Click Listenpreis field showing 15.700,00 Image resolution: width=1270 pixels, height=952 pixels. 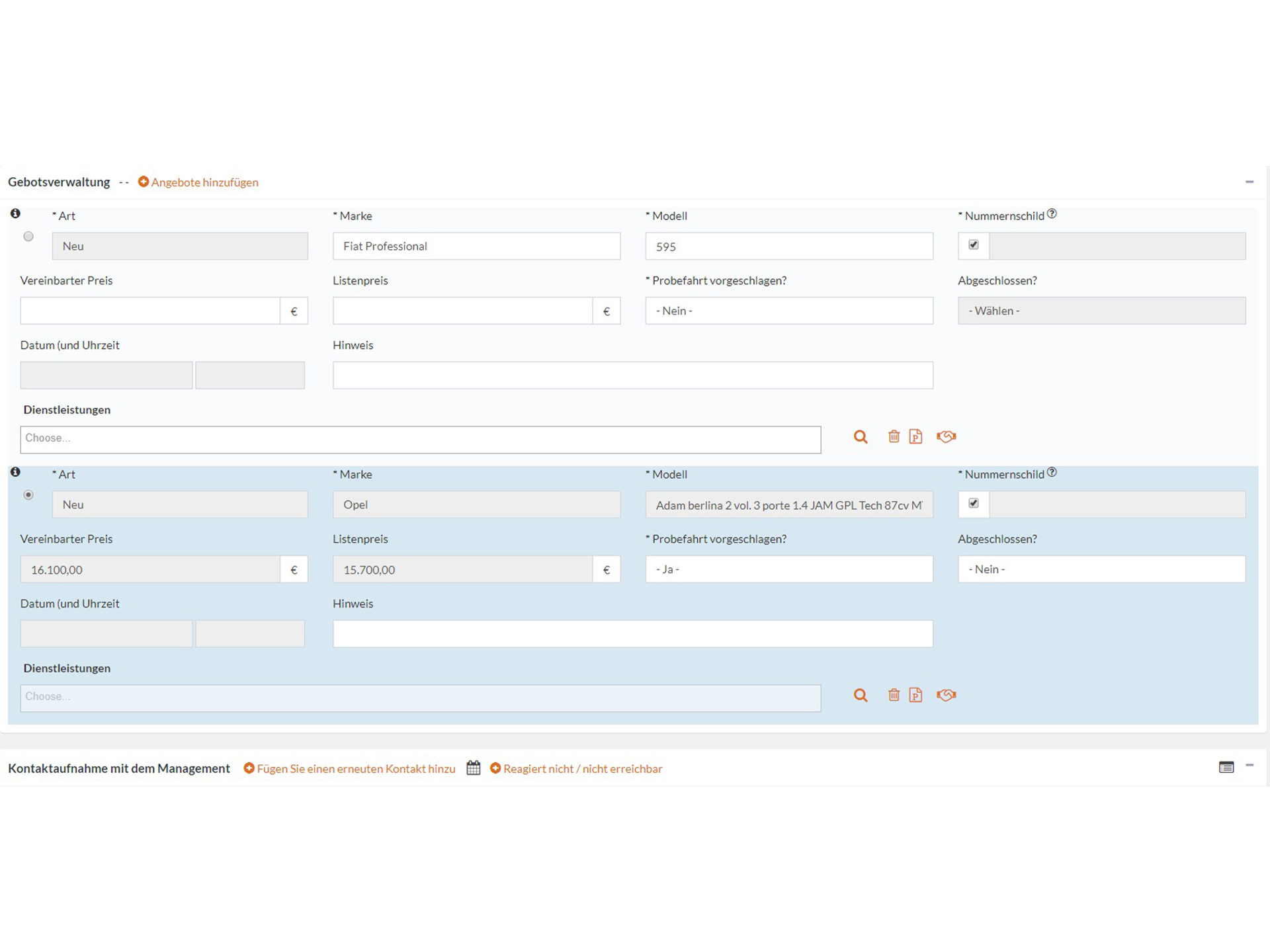click(462, 569)
